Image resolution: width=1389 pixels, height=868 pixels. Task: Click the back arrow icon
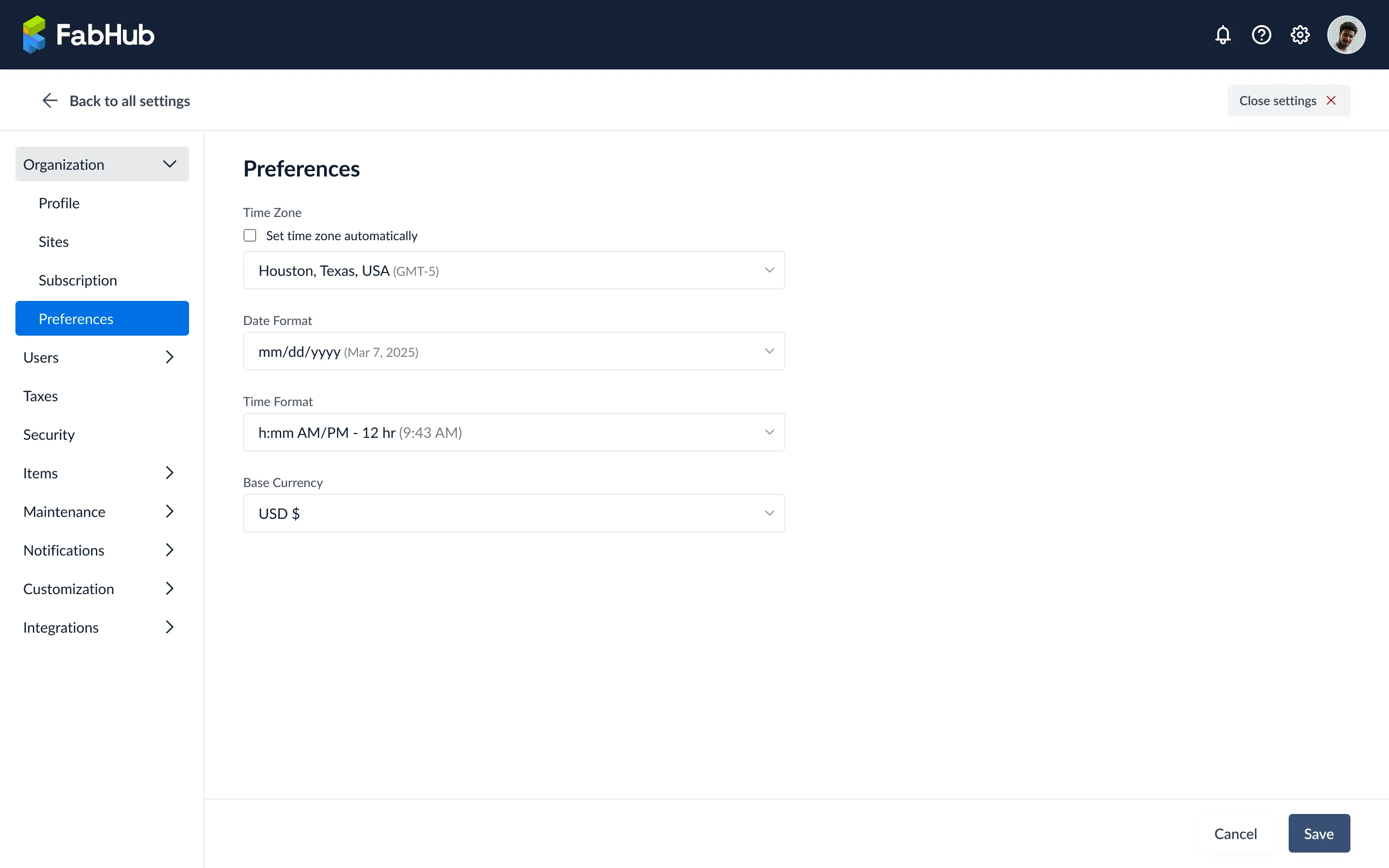[50, 100]
